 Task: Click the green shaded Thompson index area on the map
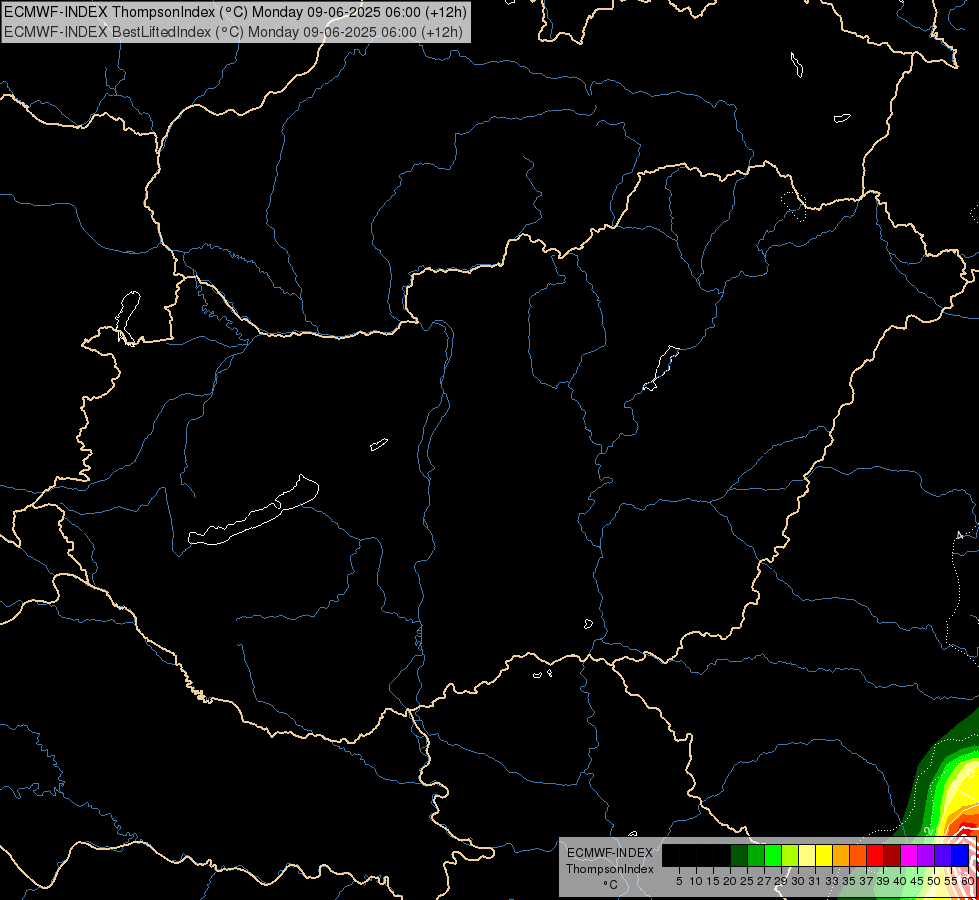pos(923,787)
